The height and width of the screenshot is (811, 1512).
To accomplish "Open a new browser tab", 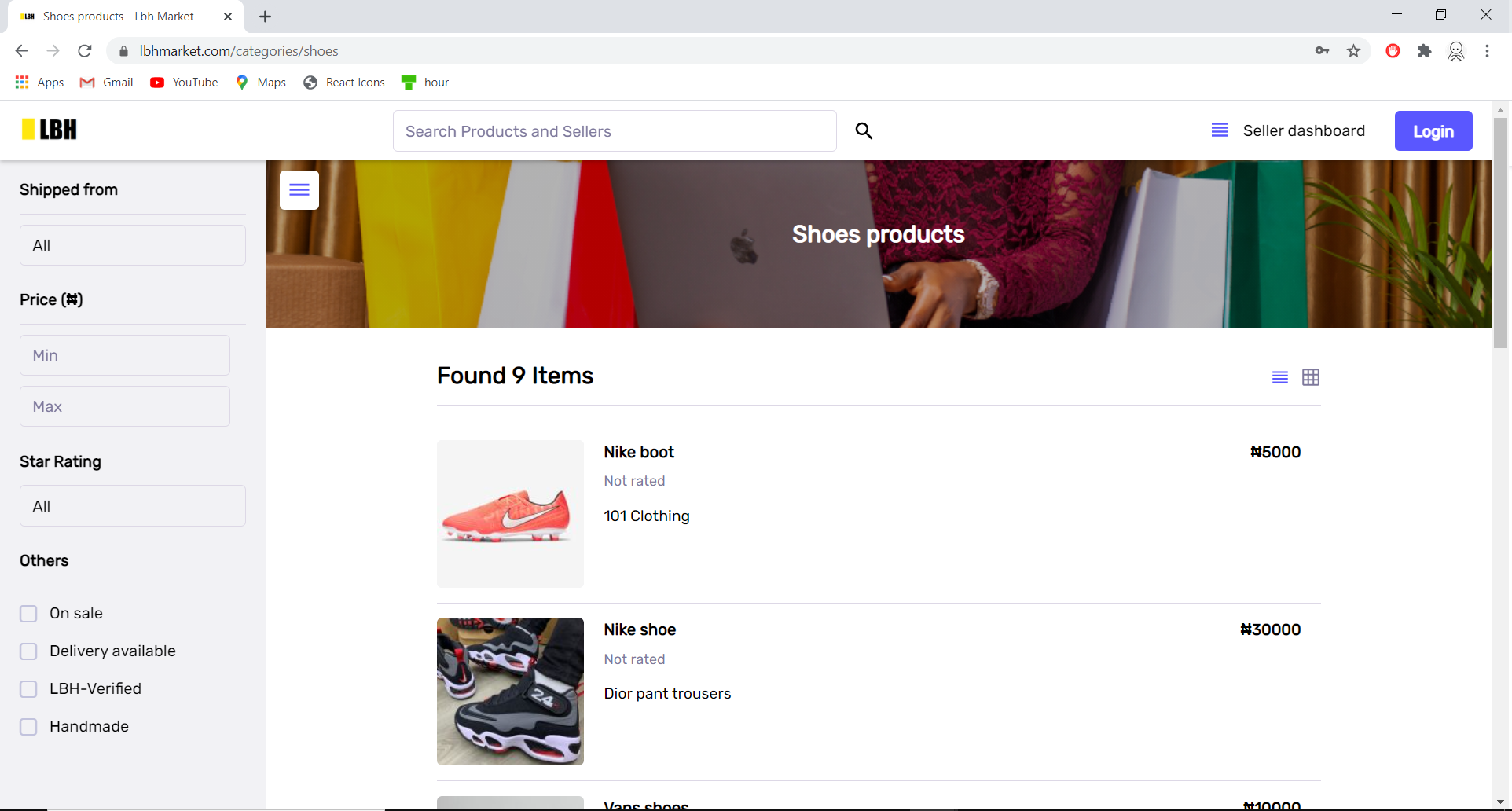I will tap(266, 17).
